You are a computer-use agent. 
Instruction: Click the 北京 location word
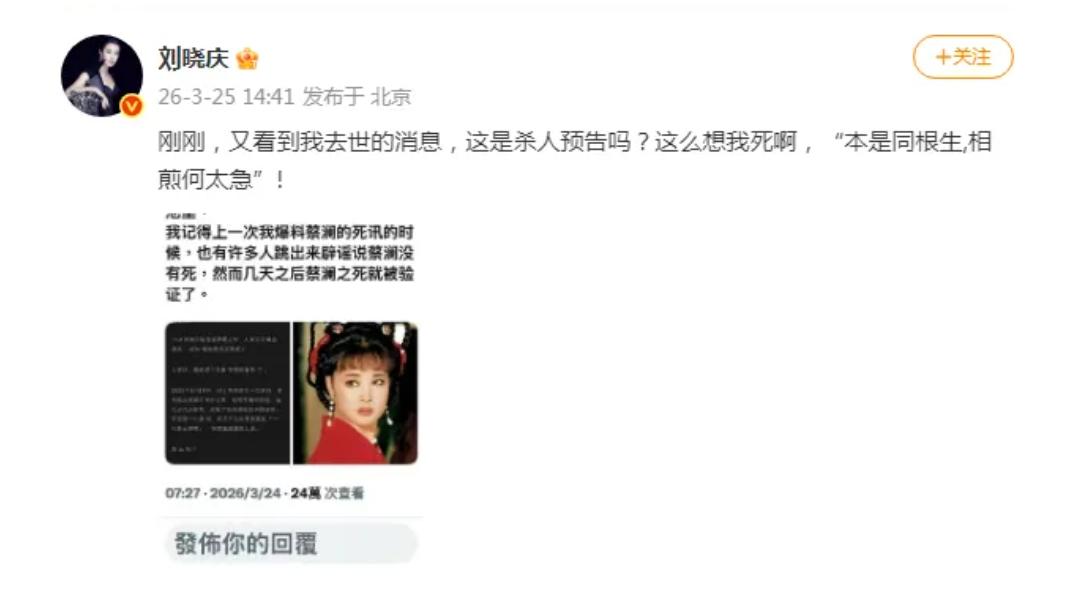tap(391, 96)
